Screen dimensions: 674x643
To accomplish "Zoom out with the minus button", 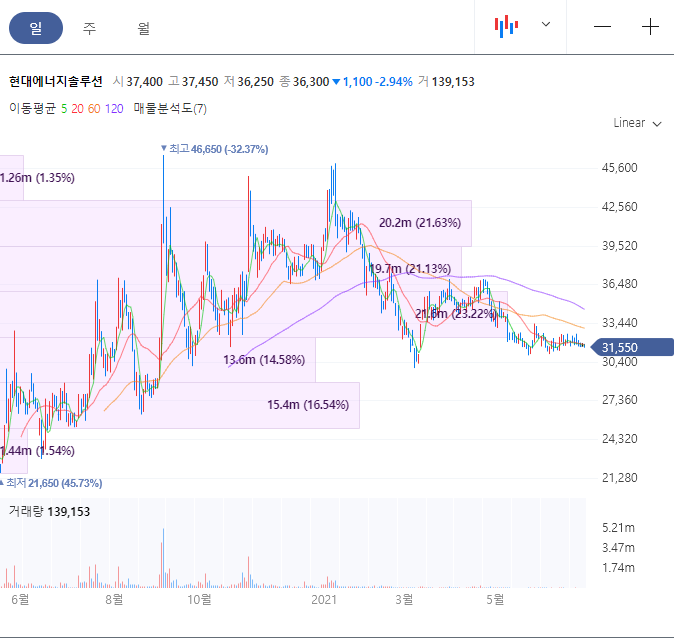I will coord(602,27).
